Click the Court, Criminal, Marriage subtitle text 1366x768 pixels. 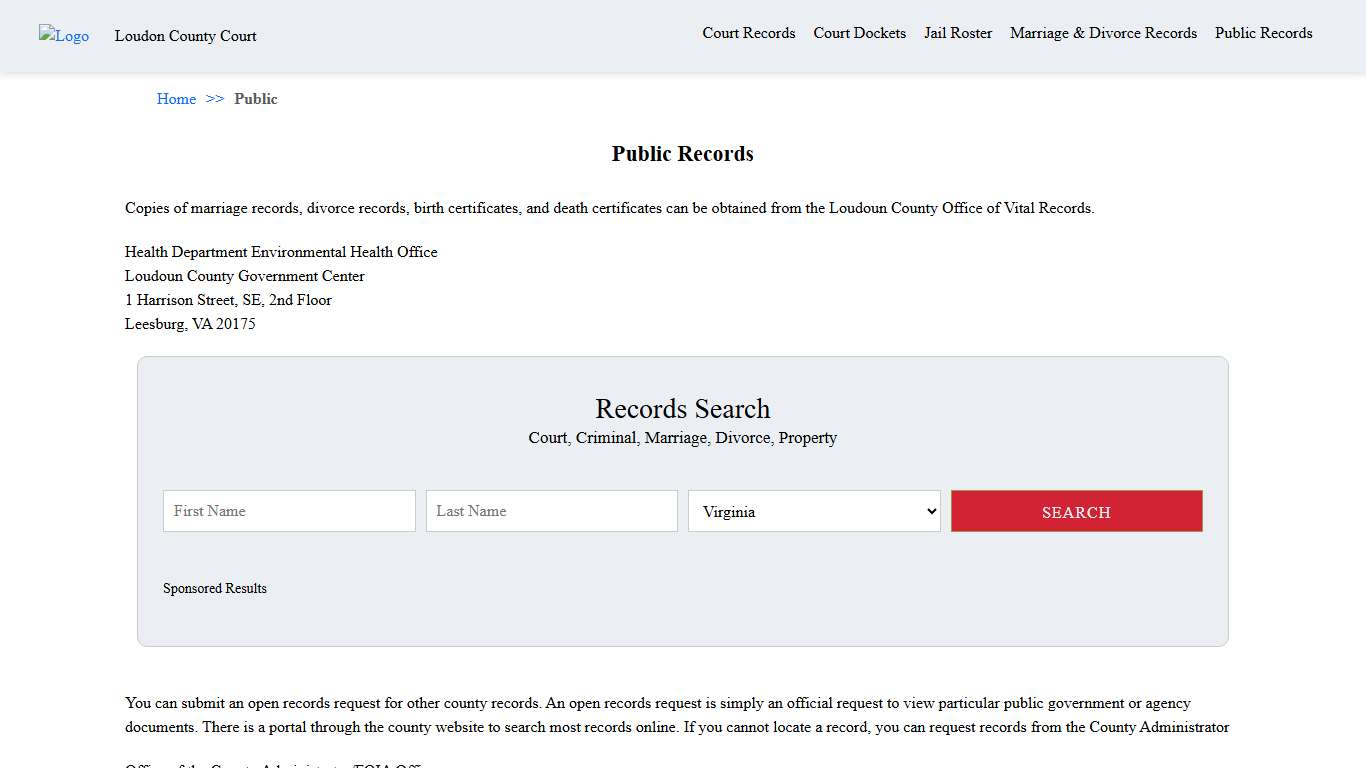[x=682, y=438]
